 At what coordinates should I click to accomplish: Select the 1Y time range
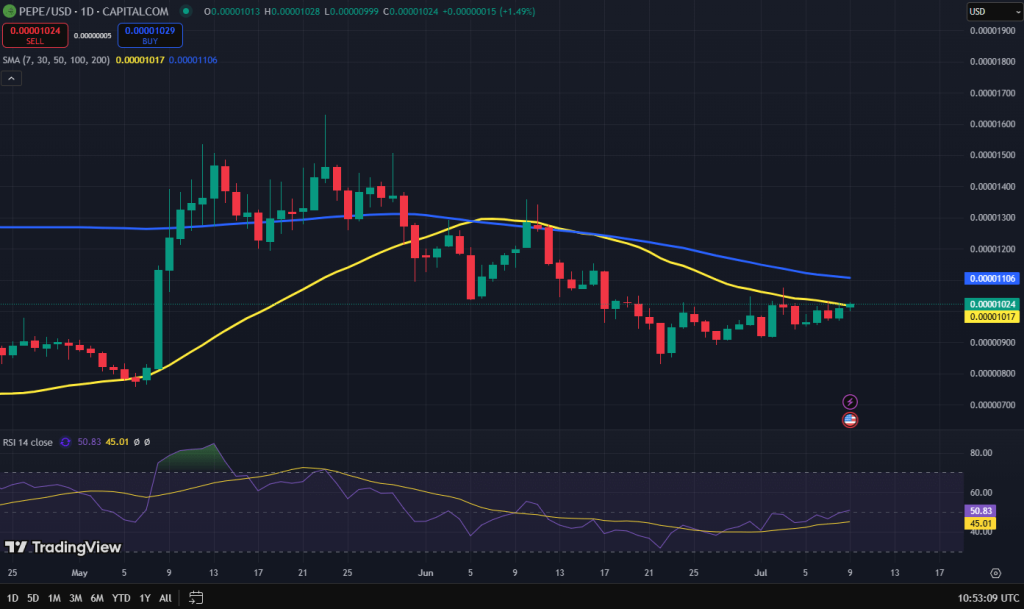[145, 598]
